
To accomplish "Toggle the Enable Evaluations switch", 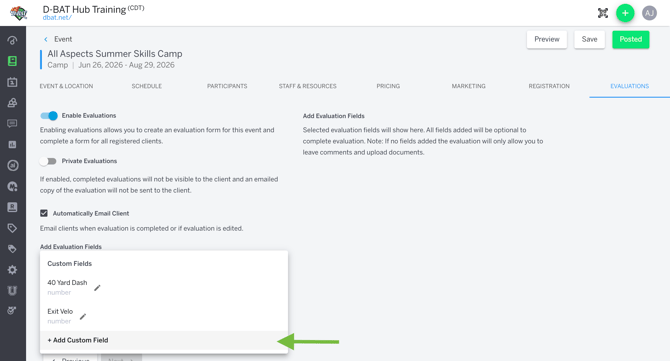I will tap(49, 116).
